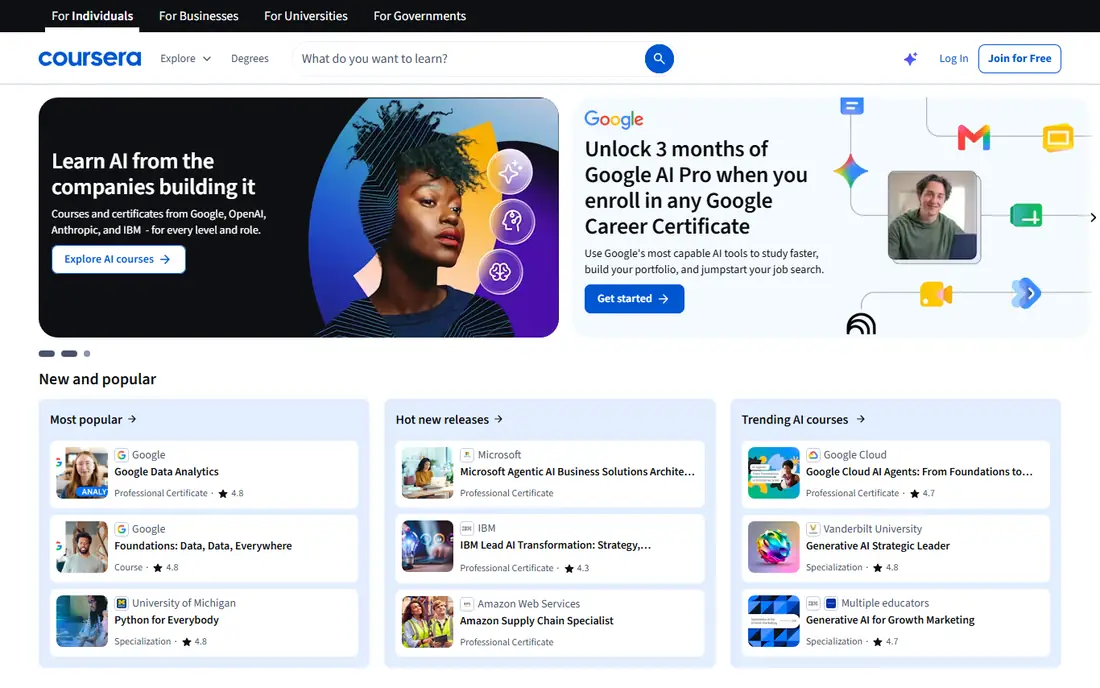Click Vanderbilt University logo icon
The height and width of the screenshot is (688, 1100).
tap(812, 529)
